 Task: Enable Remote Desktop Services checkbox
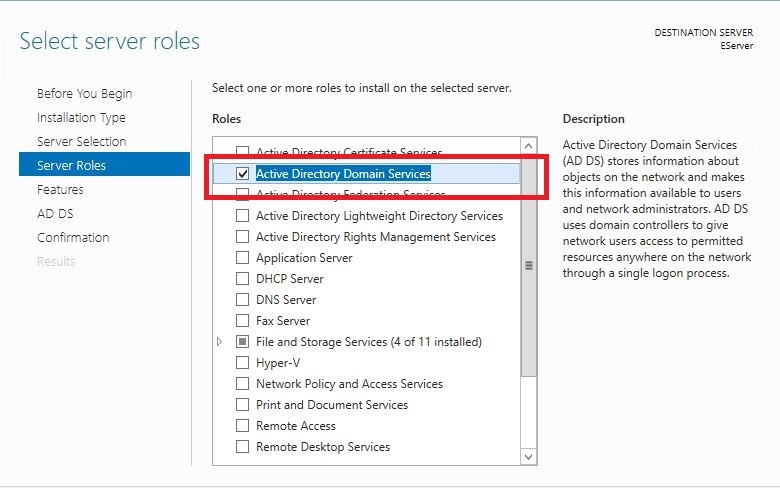pyautogui.click(x=242, y=447)
